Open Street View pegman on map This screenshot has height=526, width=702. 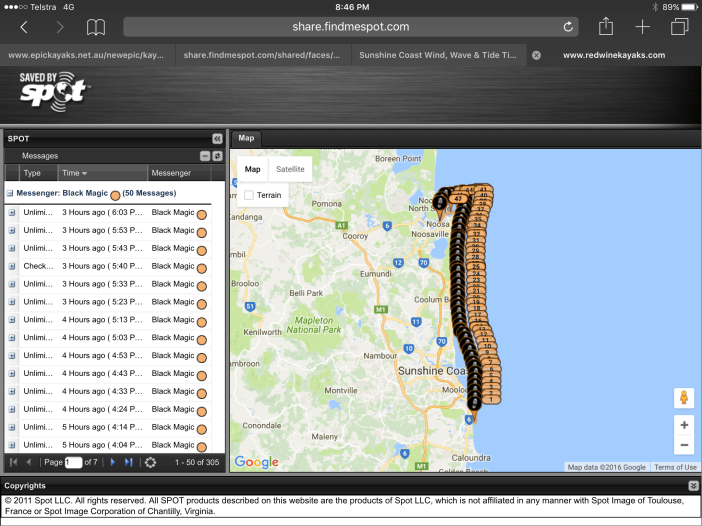(x=684, y=398)
